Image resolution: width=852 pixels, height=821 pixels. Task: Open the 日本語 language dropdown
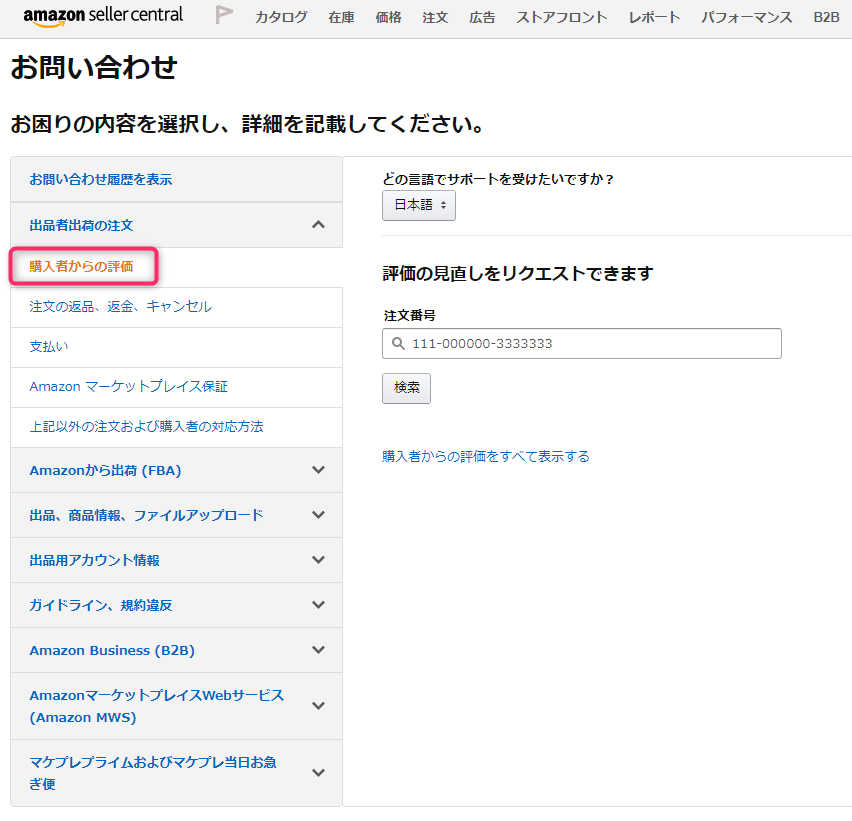(x=419, y=205)
